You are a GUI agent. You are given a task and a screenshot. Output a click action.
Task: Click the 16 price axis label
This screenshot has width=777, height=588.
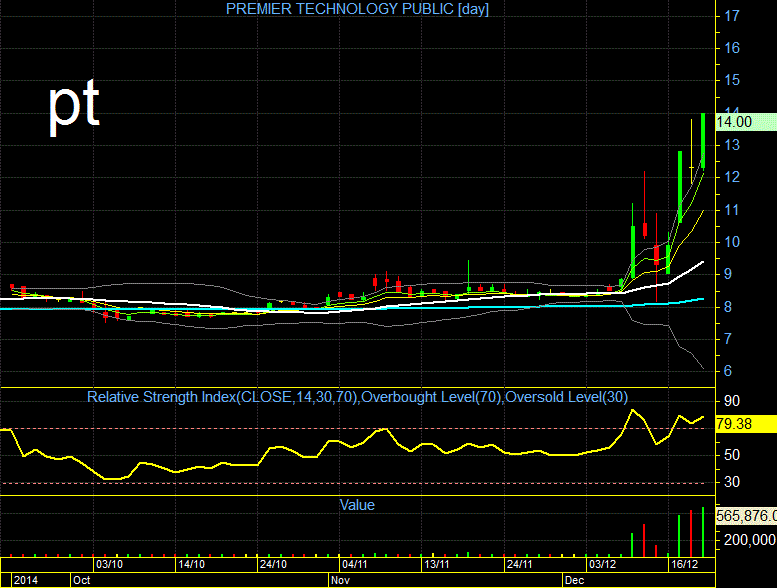[732, 48]
